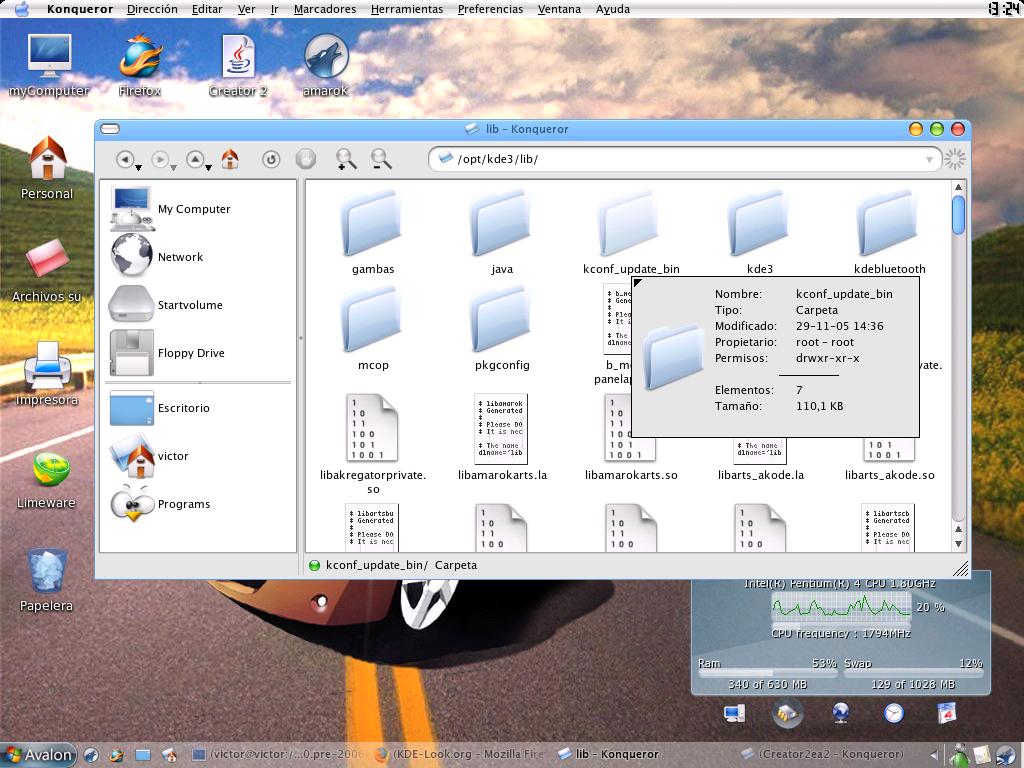Image resolution: width=1024 pixels, height=768 pixels.
Task: Select the kconf_update_bin folder icon
Action: point(630,224)
